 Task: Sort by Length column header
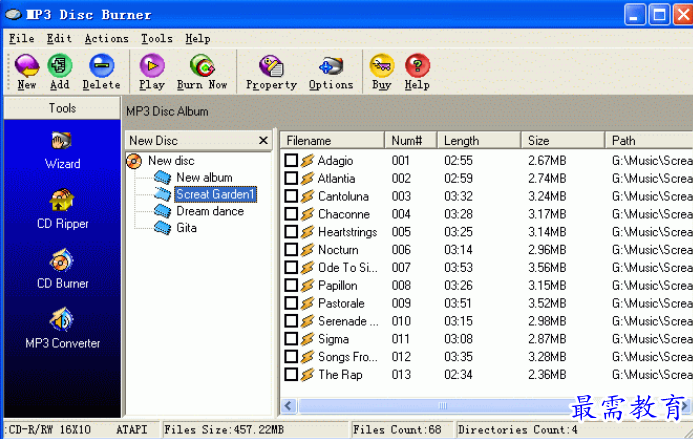tap(479, 141)
